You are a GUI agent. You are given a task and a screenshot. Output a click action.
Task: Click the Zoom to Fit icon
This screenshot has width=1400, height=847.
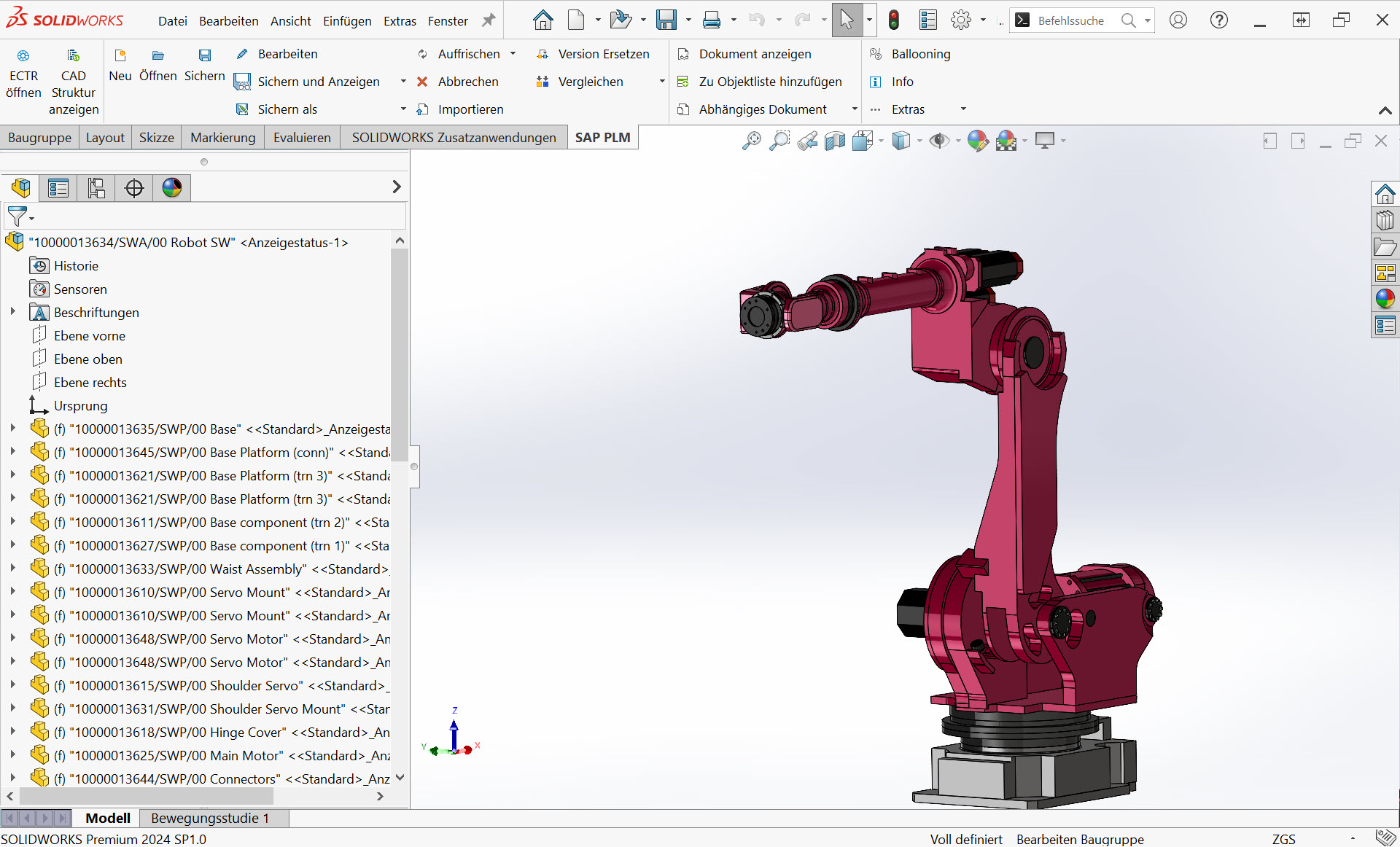pos(751,141)
